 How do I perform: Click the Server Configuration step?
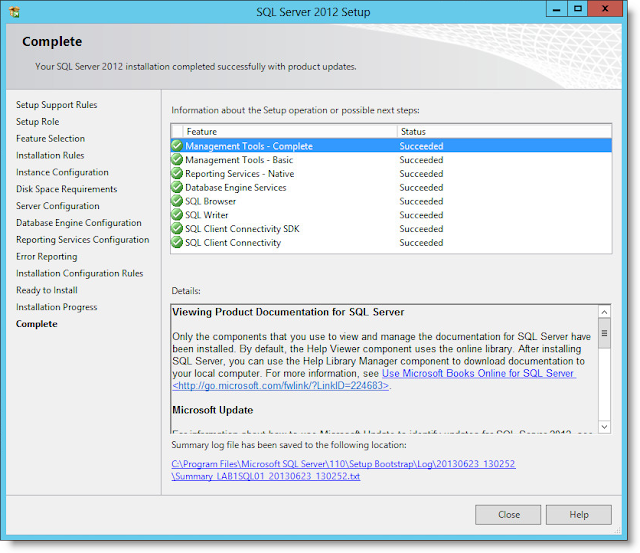[58, 206]
